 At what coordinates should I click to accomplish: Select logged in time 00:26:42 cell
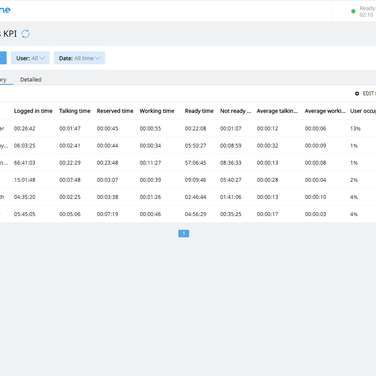[x=24, y=128]
